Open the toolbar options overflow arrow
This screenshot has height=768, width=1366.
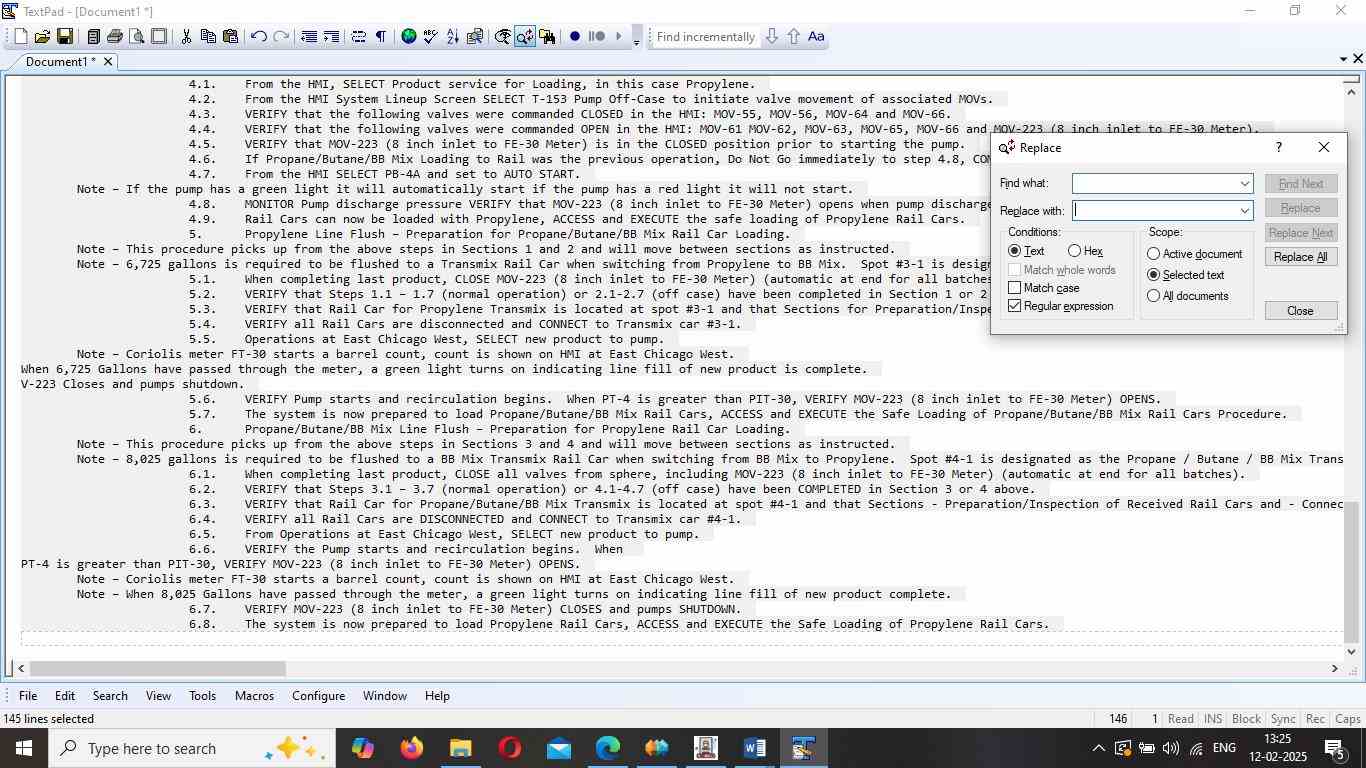coord(636,41)
